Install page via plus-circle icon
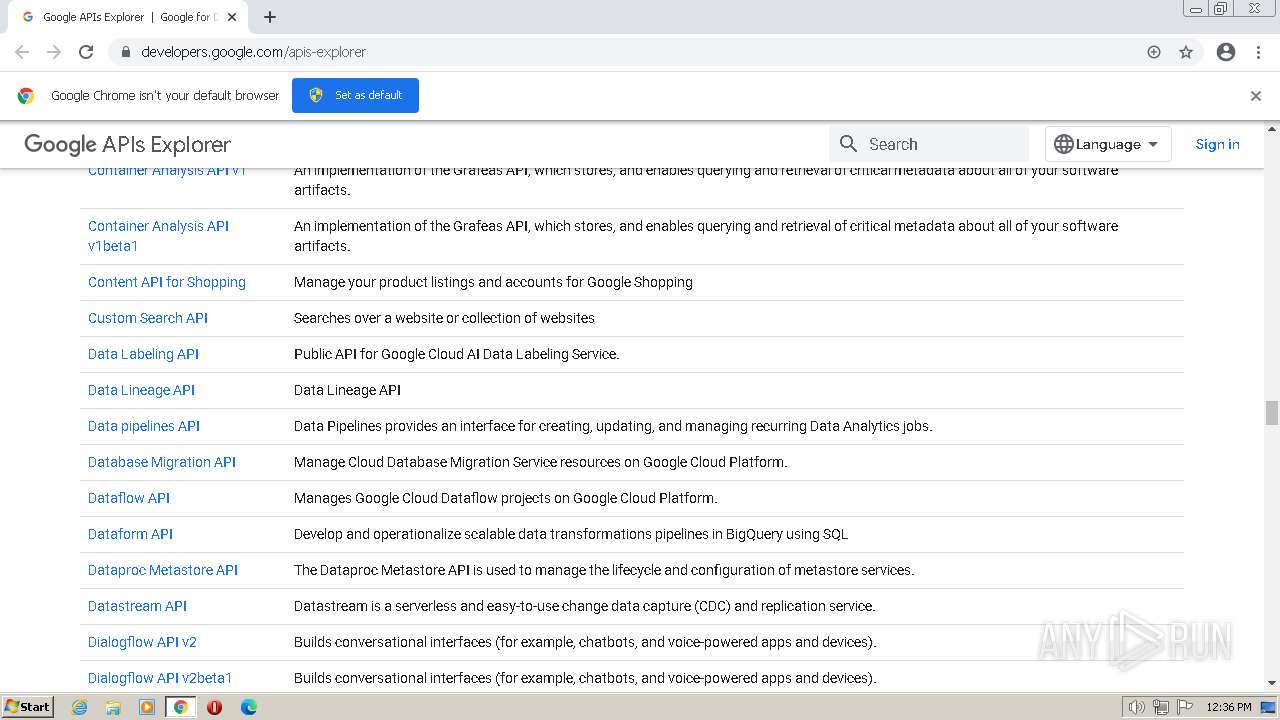 [1154, 52]
